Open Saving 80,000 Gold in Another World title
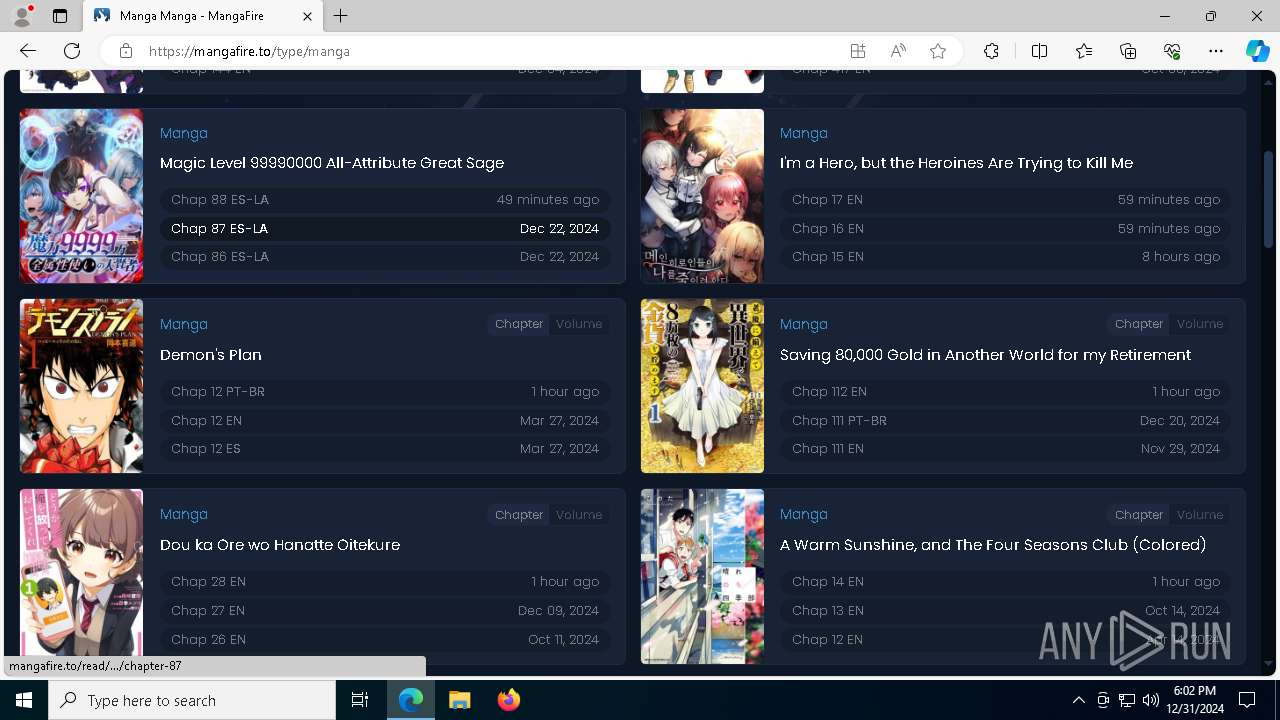 [985, 355]
